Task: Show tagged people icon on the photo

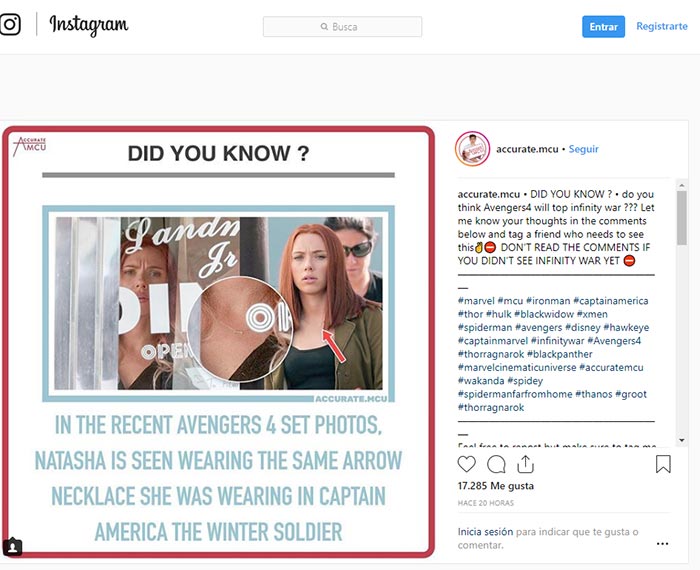Action: coord(12,546)
